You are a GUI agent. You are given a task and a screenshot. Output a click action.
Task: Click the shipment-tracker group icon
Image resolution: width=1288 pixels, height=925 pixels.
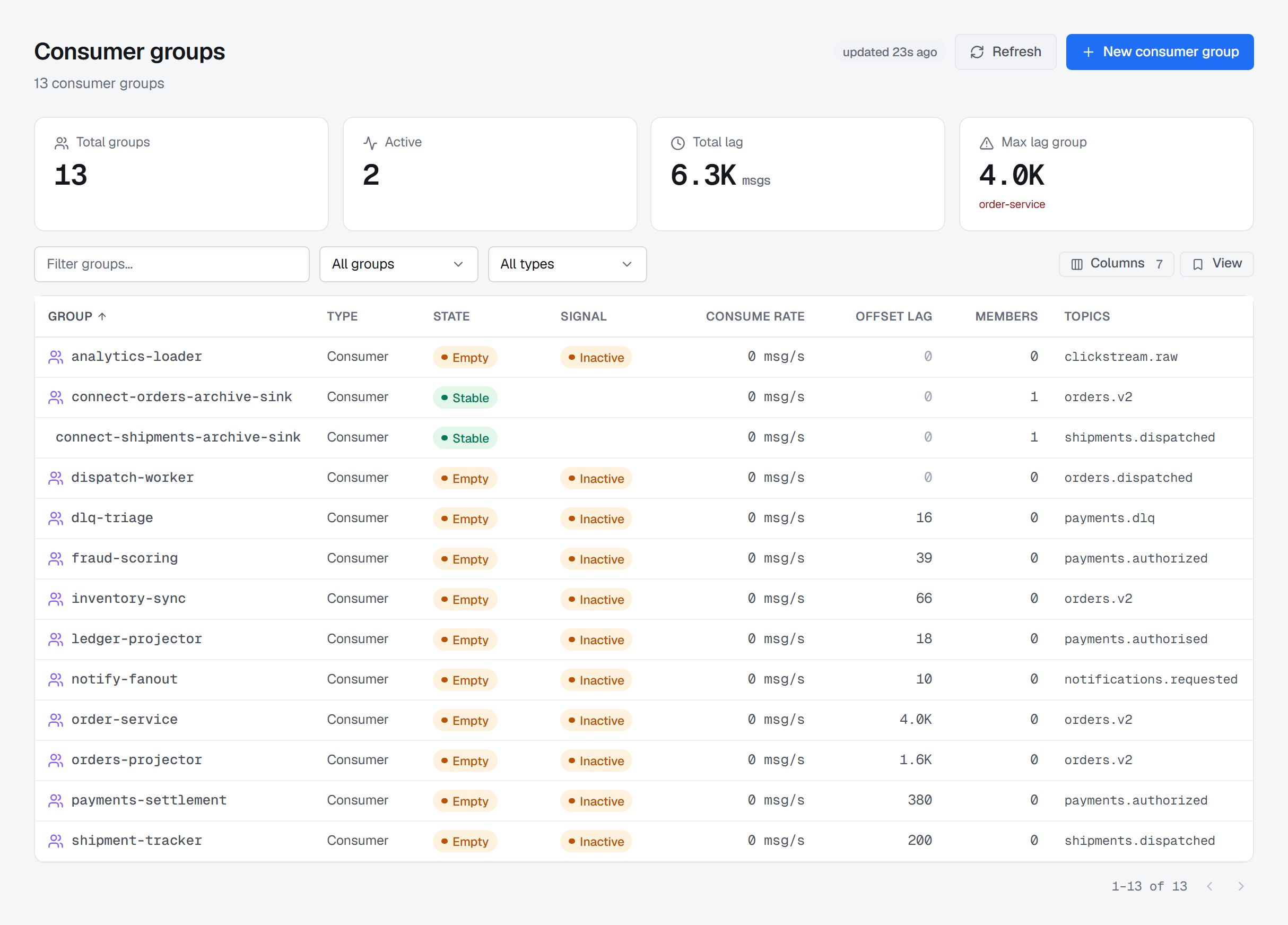(56, 841)
